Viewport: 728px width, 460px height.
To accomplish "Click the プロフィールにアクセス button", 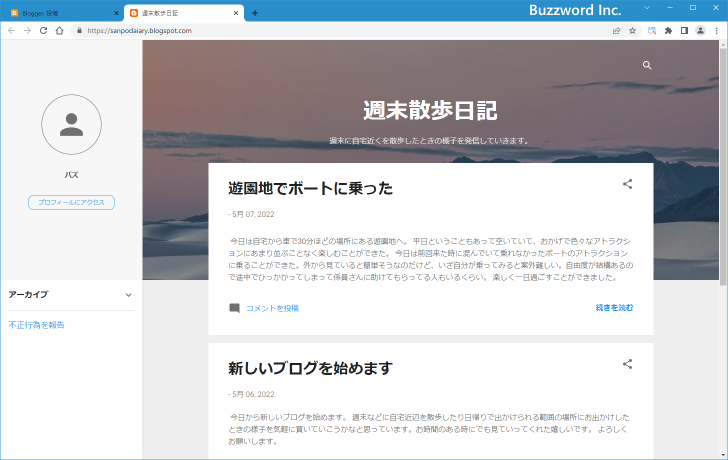I will (72, 202).
